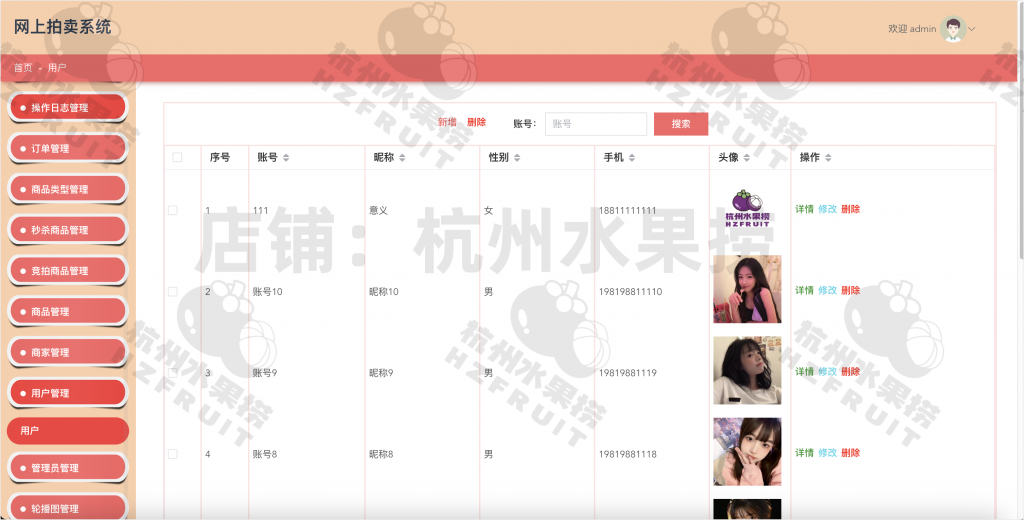Open 管理员管理 menu
The image size is (1024, 520).
[x=68, y=468]
